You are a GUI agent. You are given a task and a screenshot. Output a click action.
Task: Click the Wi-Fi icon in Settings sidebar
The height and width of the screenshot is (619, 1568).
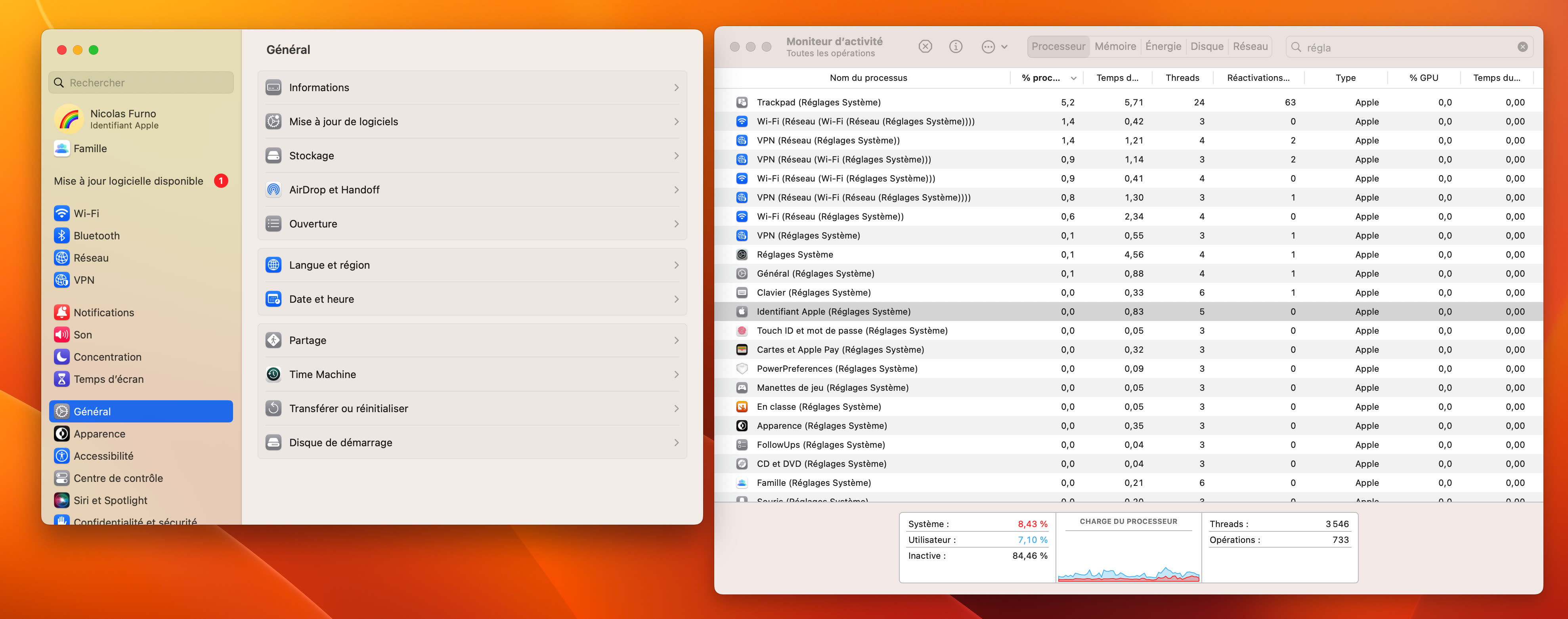(x=61, y=213)
